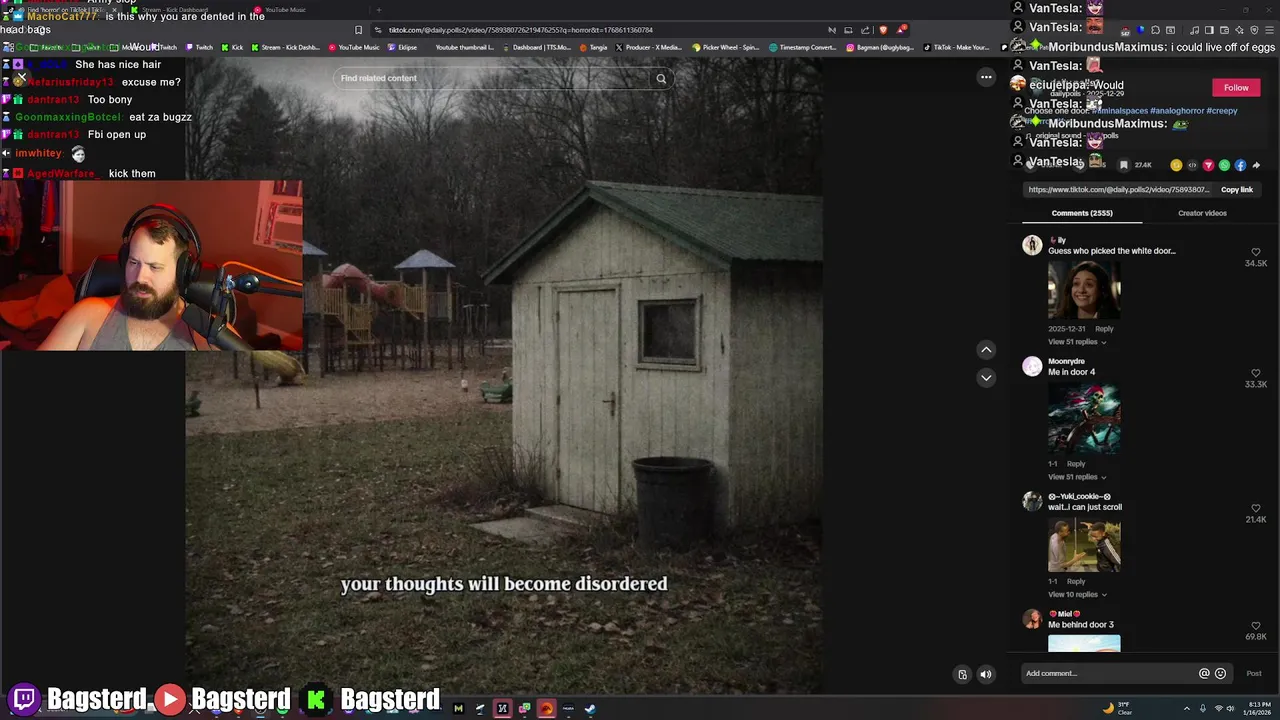Open the YouTube Music bookmark
Image resolution: width=1280 pixels, height=720 pixels.
tap(354, 47)
